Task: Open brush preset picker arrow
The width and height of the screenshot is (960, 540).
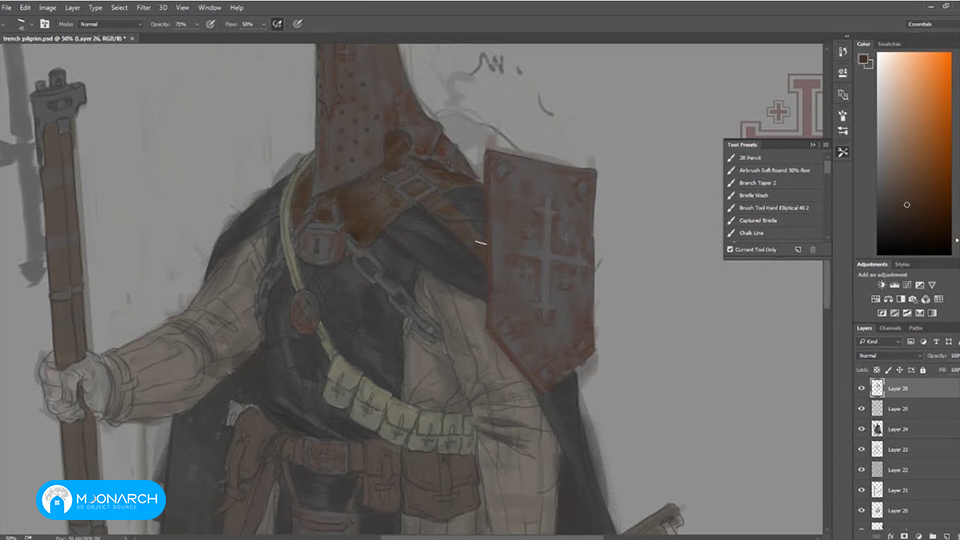Action: [32, 24]
